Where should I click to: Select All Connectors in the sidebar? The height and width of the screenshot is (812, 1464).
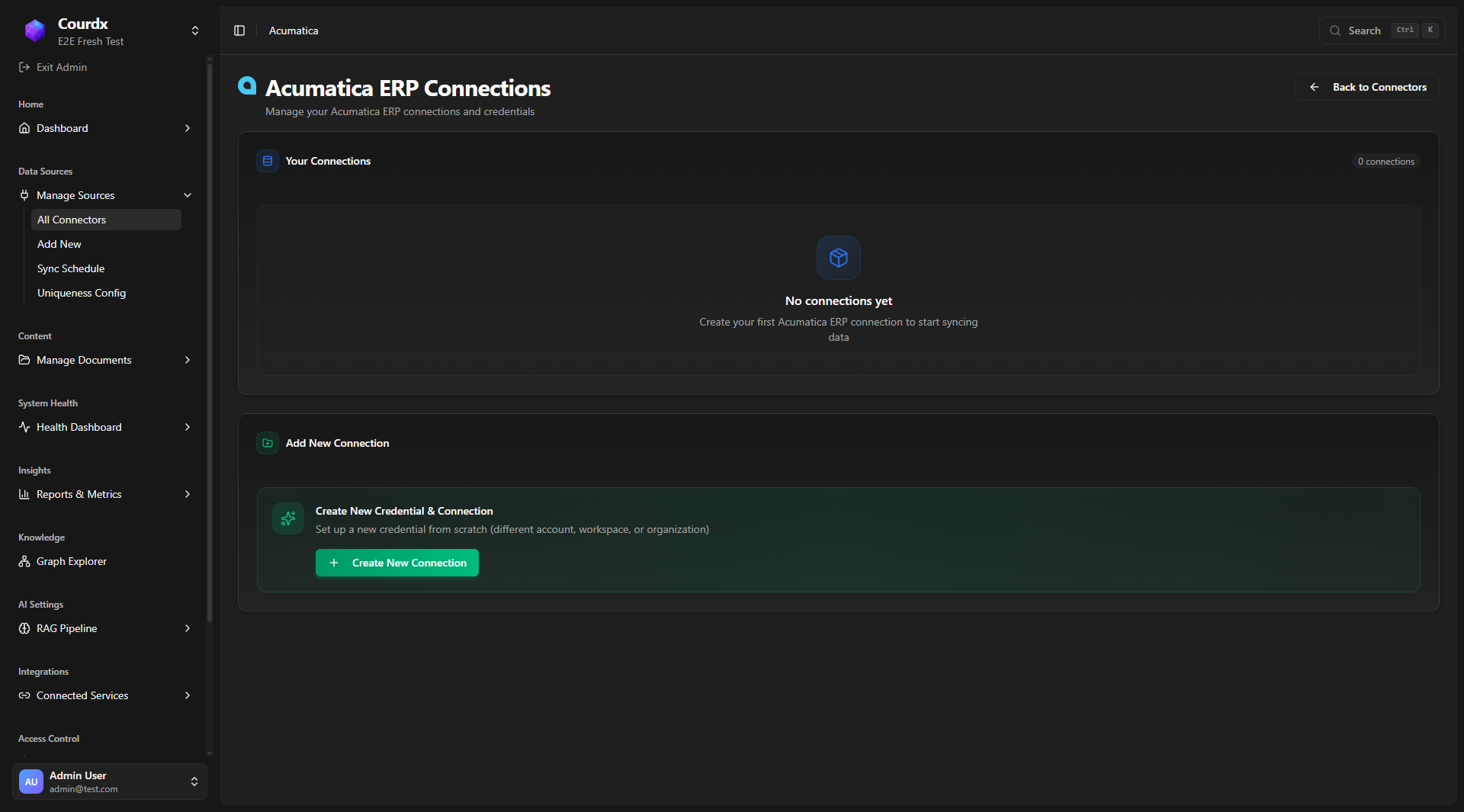71,220
